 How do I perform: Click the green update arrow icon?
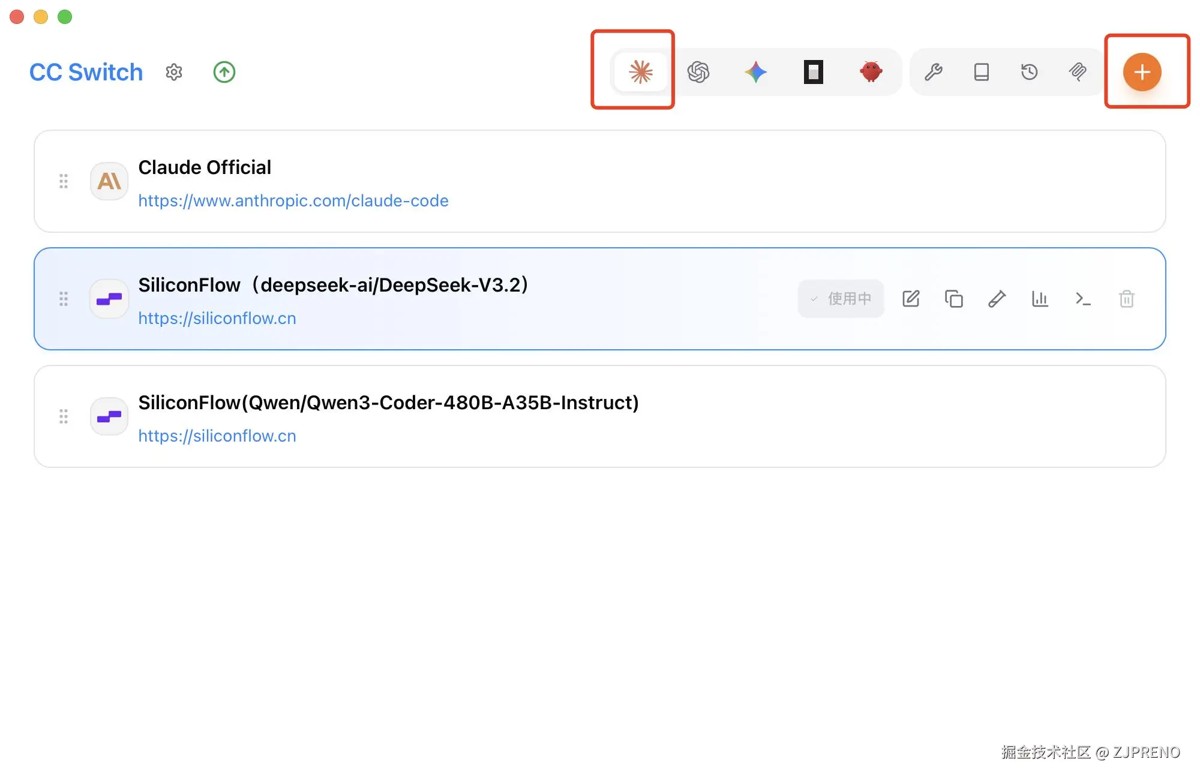coord(224,72)
